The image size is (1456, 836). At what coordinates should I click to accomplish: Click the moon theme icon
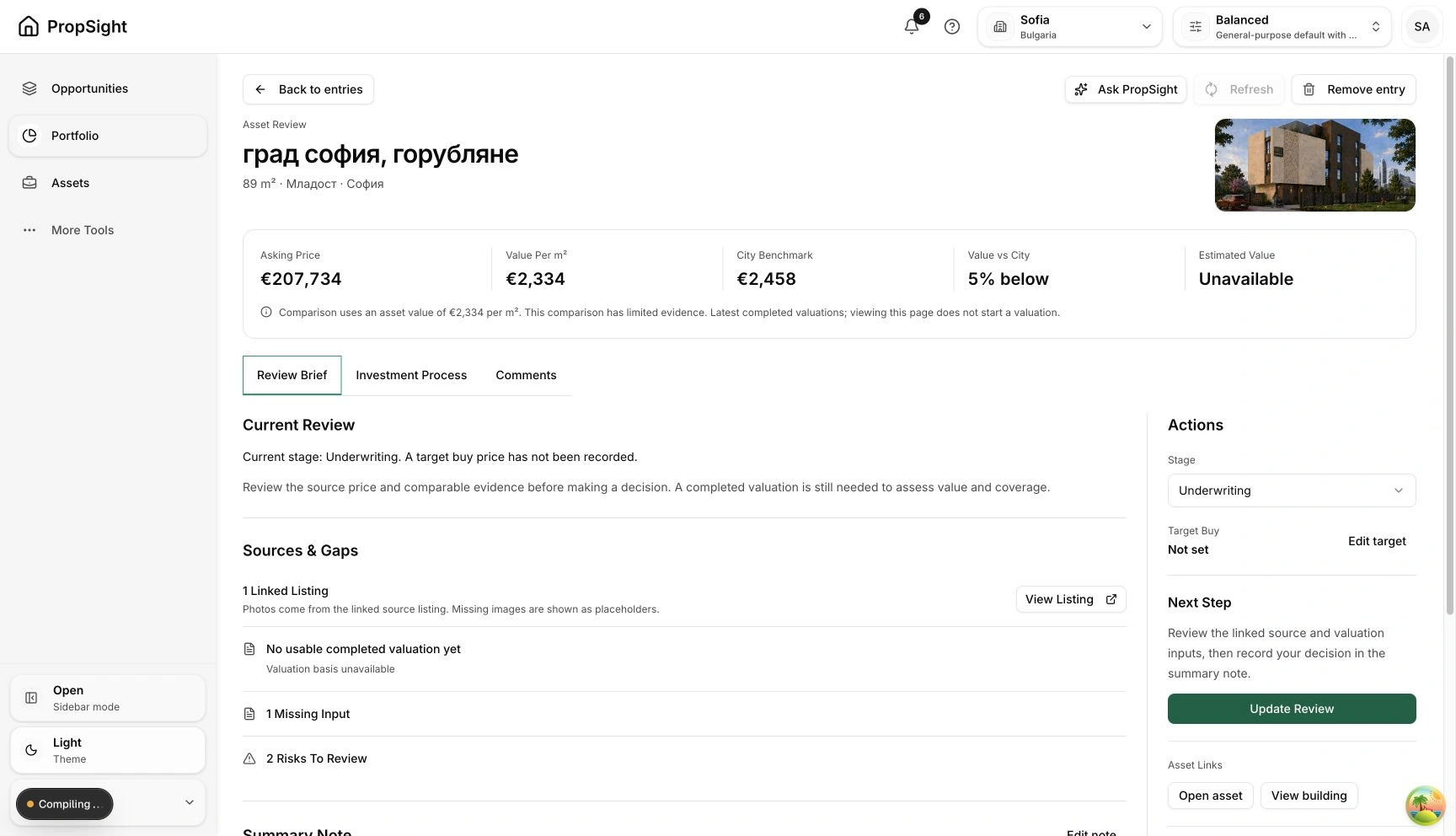pyautogui.click(x=31, y=750)
